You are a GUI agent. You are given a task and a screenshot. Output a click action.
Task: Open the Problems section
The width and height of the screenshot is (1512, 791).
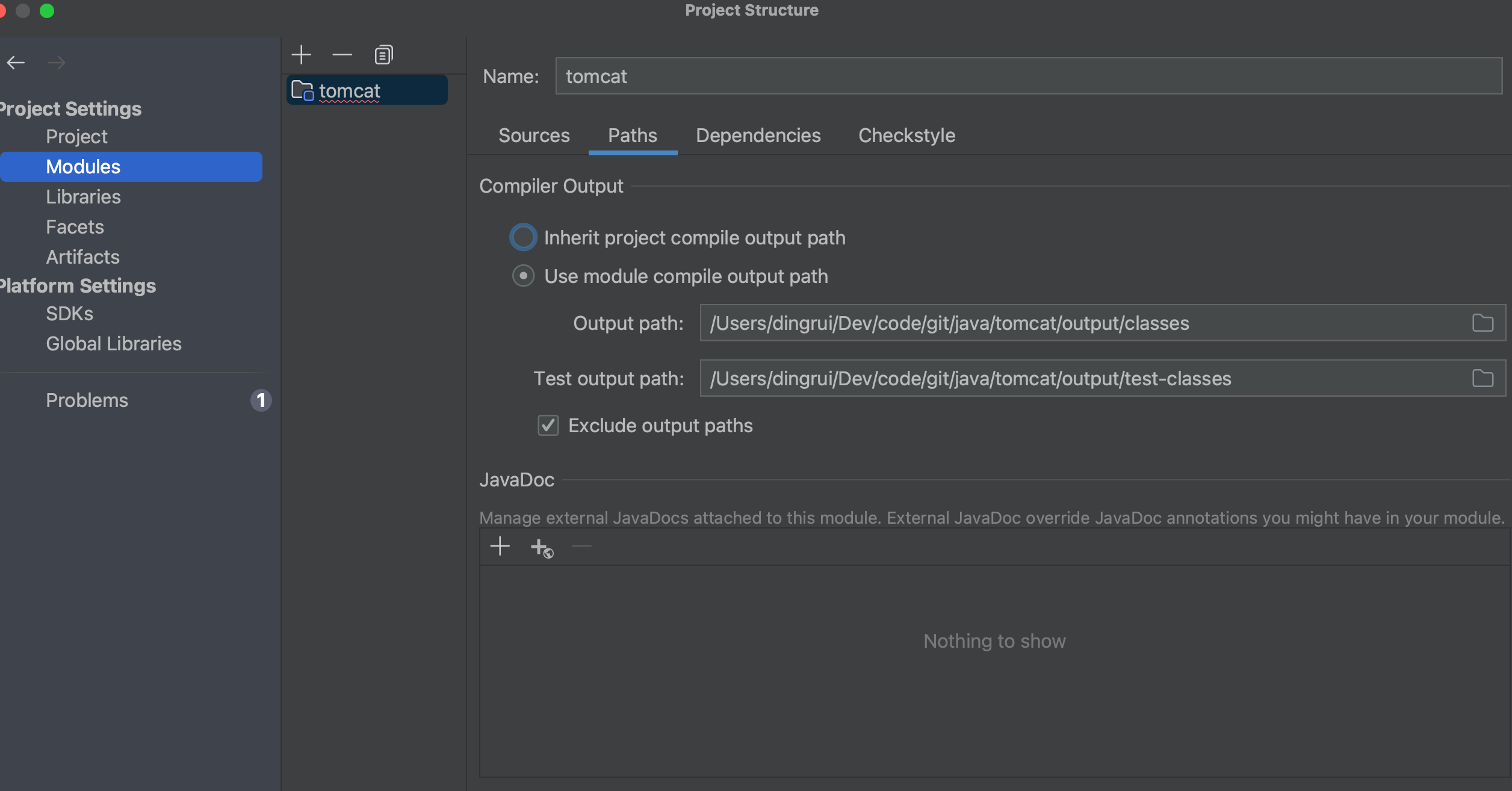coord(87,400)
